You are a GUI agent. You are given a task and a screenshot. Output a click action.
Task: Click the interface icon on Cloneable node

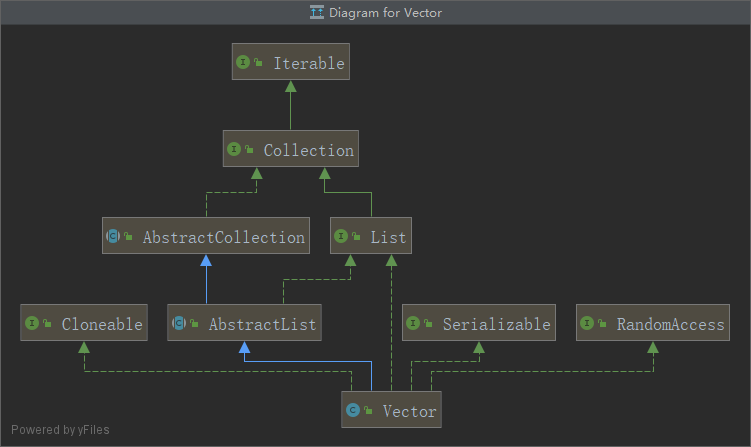(32, 323)
